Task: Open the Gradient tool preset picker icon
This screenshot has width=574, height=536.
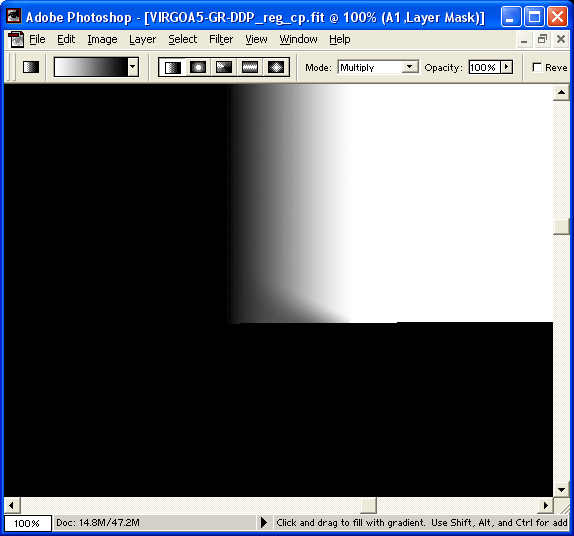Action: point(31,67)
